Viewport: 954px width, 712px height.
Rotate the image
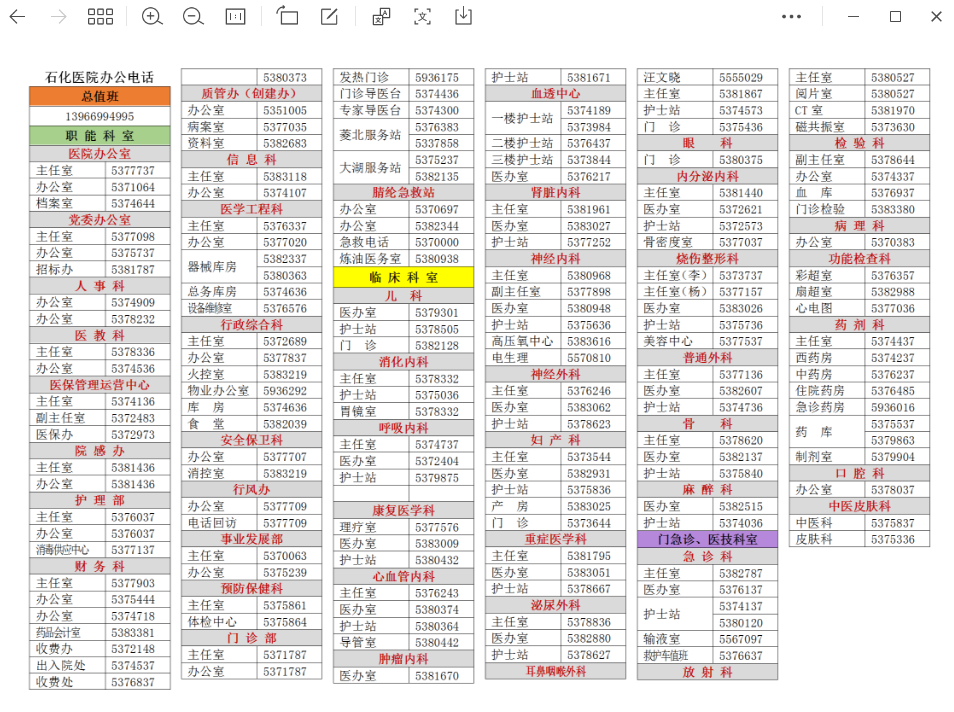tap(288, 17)
